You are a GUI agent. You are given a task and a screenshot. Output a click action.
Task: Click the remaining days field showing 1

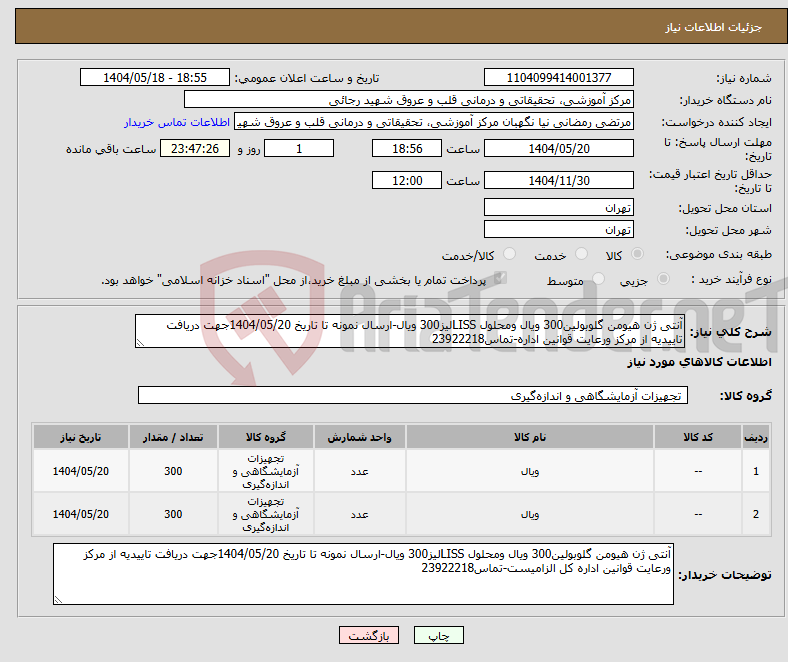pos(299,148)
